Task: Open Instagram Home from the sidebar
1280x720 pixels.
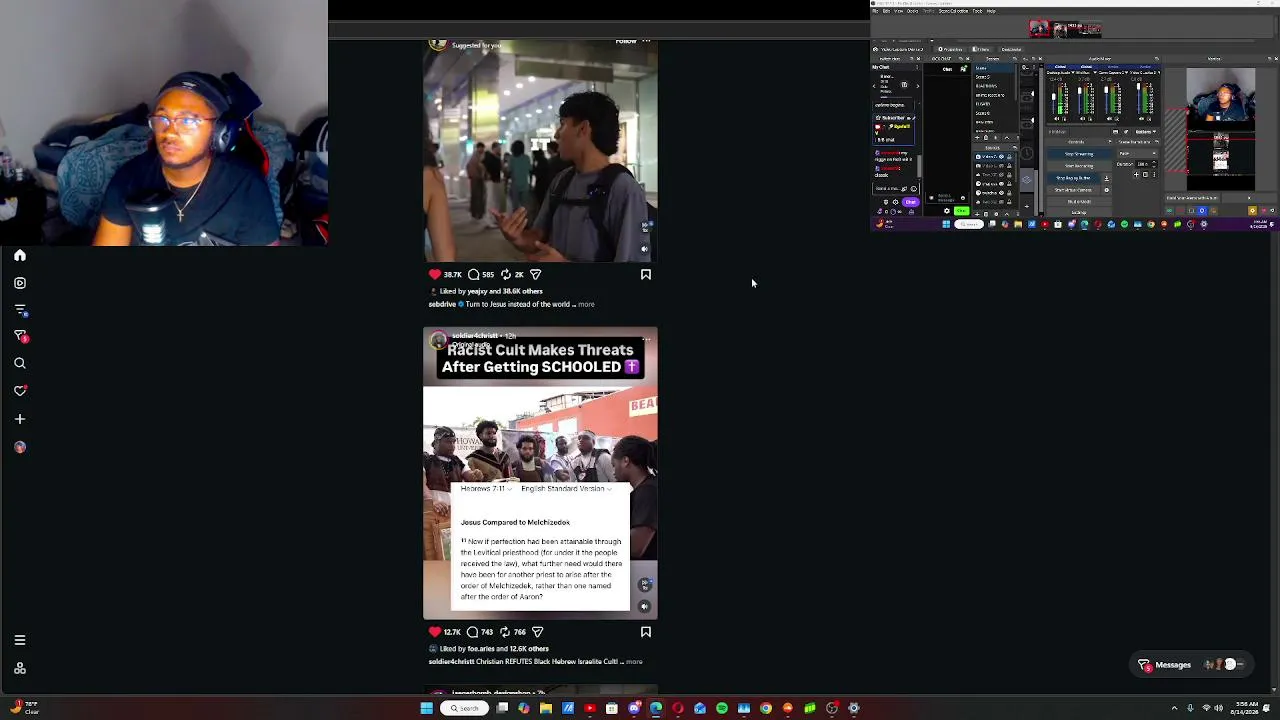Action: [x=20, y=255]
